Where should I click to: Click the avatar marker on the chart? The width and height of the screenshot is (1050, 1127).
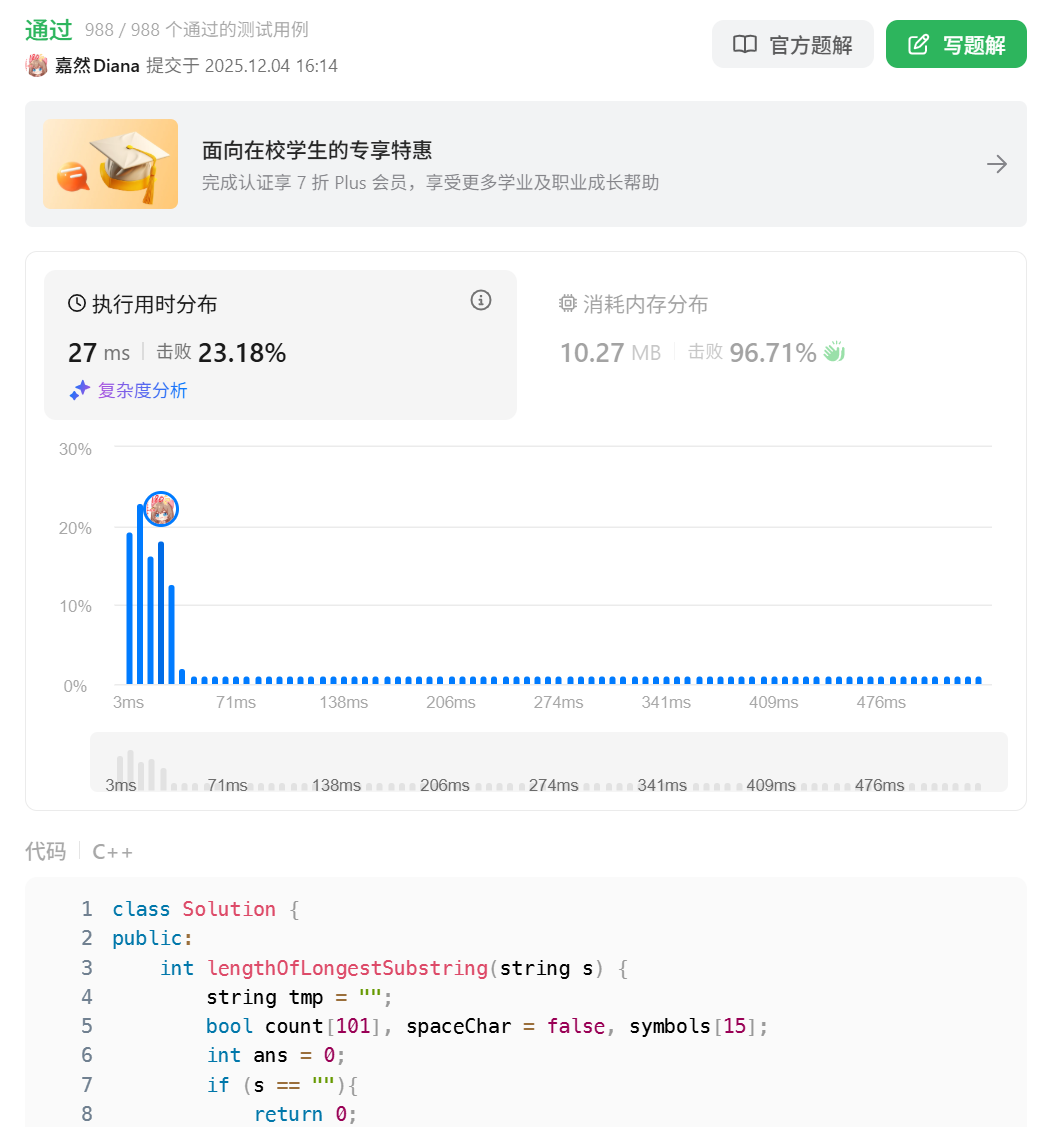click(161, 510)
